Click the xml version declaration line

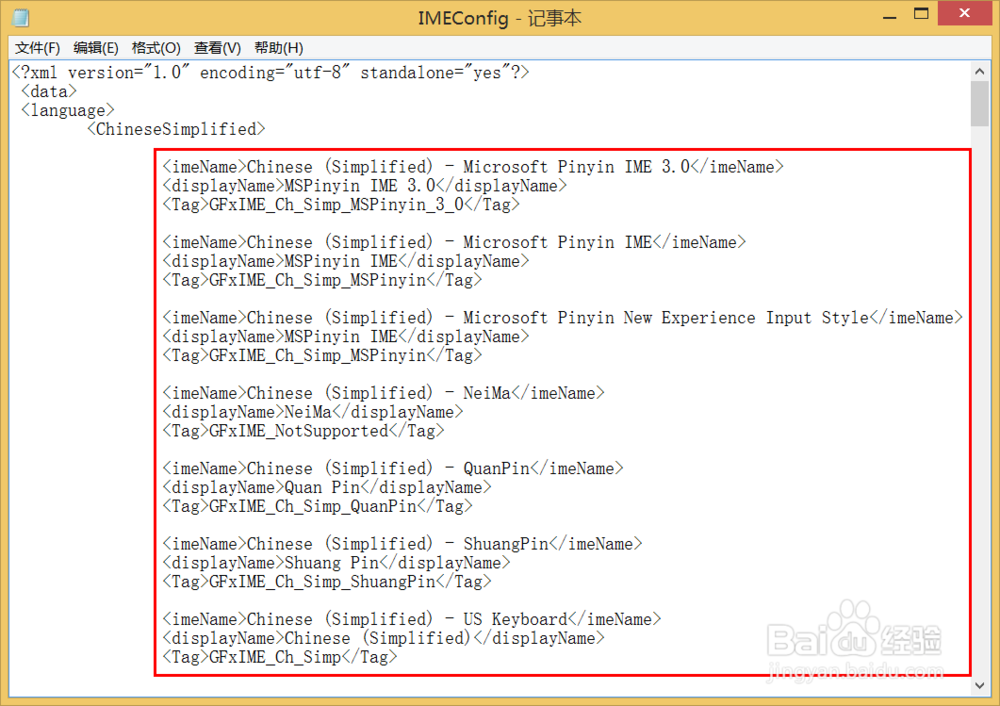(270, 73)
